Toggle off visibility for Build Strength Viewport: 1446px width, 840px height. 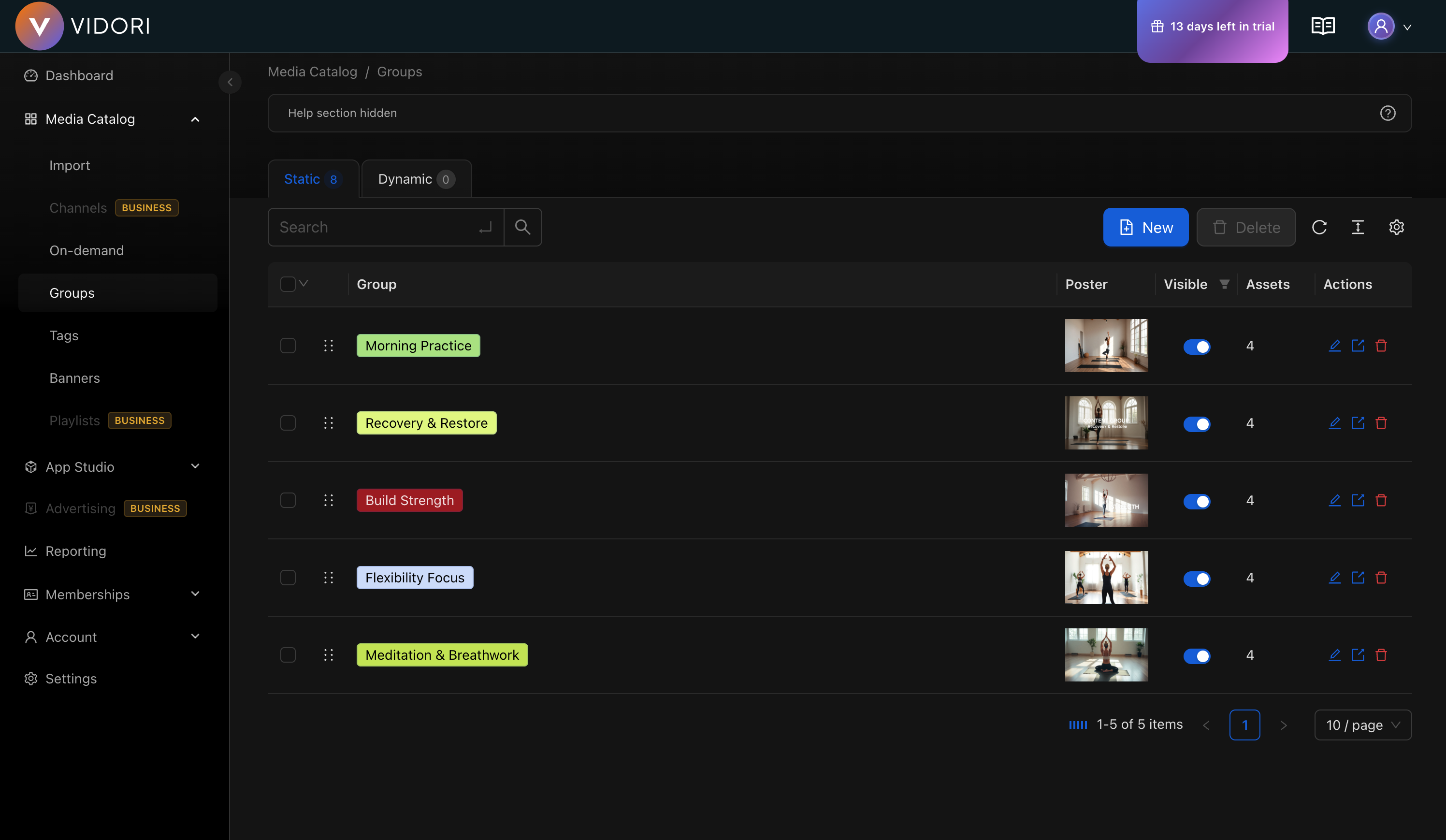coord(1198,501)
